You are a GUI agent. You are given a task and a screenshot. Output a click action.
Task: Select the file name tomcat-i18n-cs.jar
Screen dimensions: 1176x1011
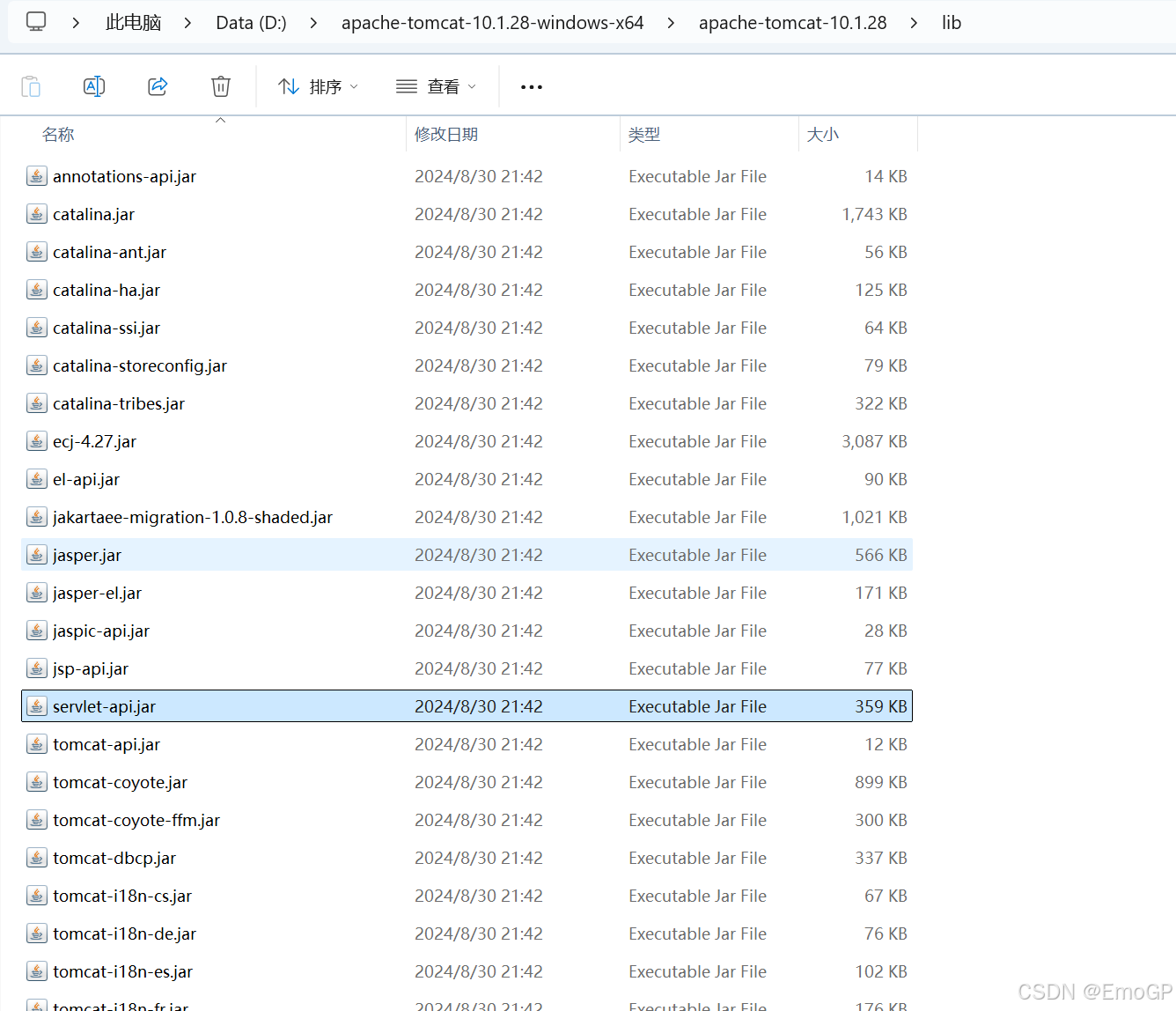tap(122, 896)
